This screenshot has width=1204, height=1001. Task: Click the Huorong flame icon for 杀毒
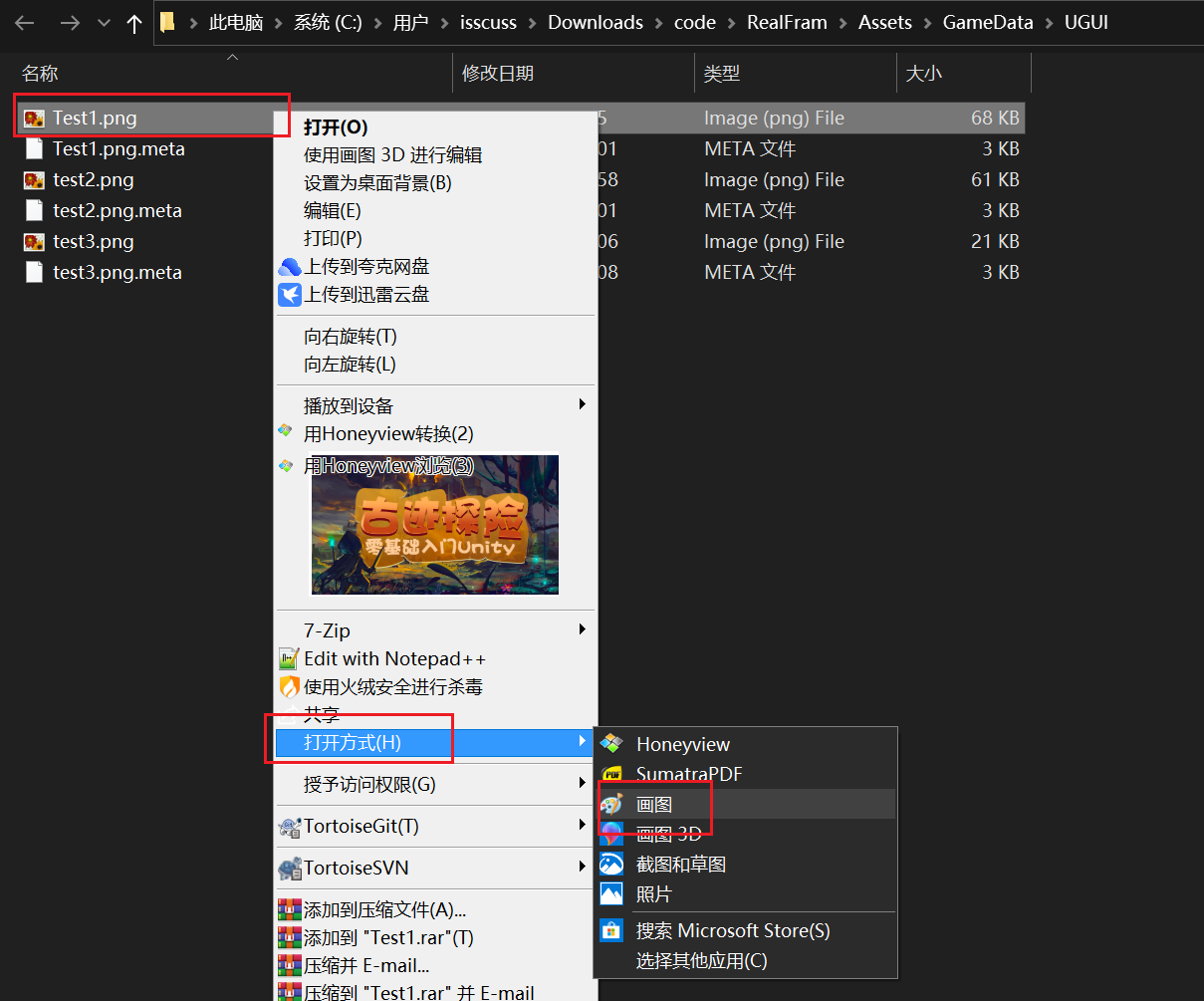pyautogui.click(x=289, y=687)
